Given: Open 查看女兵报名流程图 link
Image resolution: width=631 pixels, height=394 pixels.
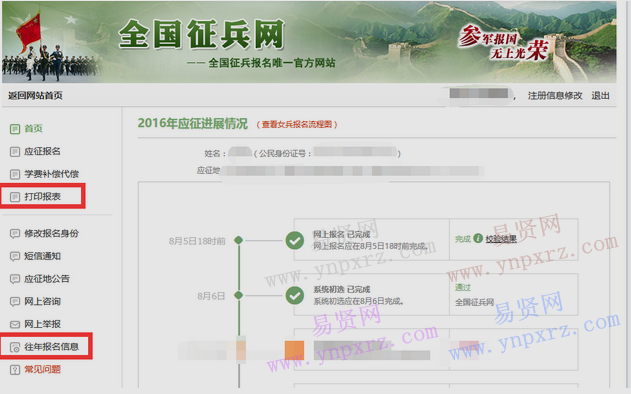Looking at the screenshot, I should pyautogui.click(x=297, y=125).
